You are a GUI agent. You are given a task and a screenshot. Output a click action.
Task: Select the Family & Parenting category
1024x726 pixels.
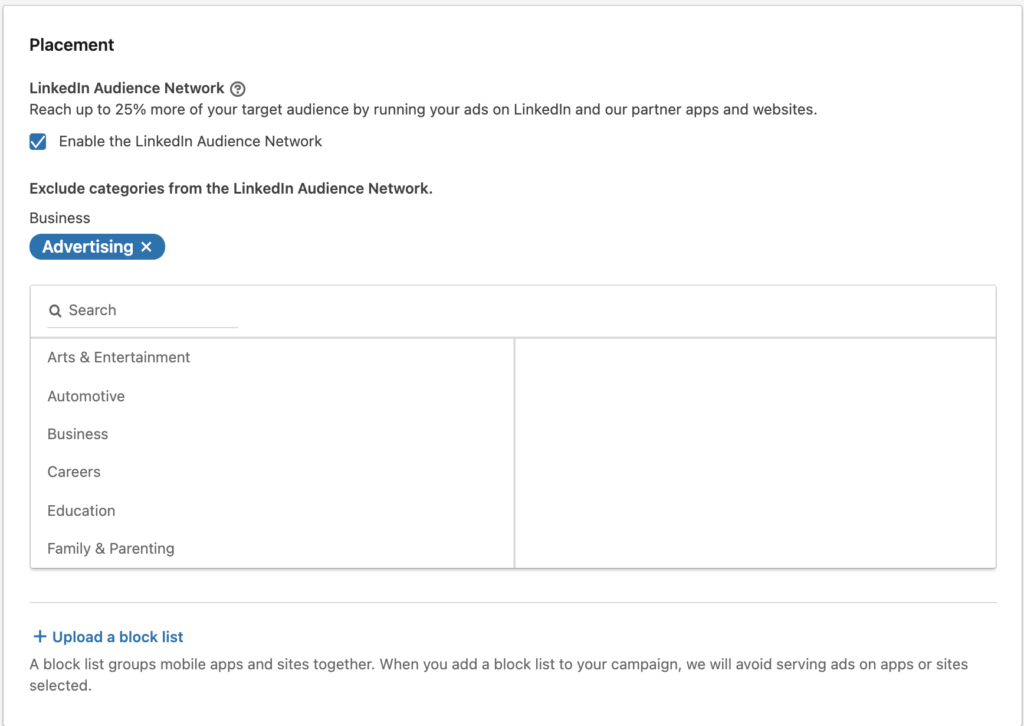coord(272,548)
